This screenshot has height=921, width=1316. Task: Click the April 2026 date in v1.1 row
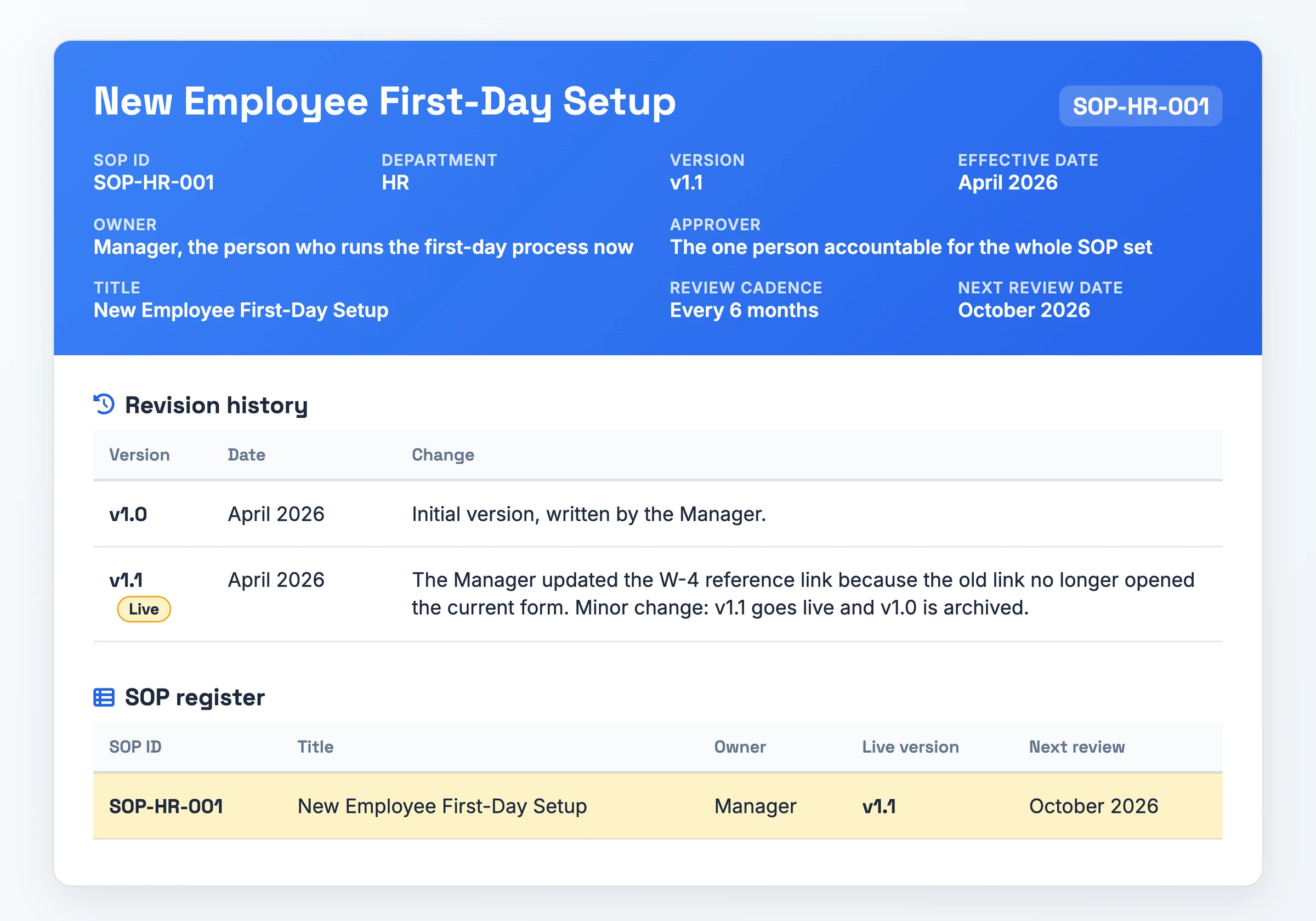tap(276, 580)
